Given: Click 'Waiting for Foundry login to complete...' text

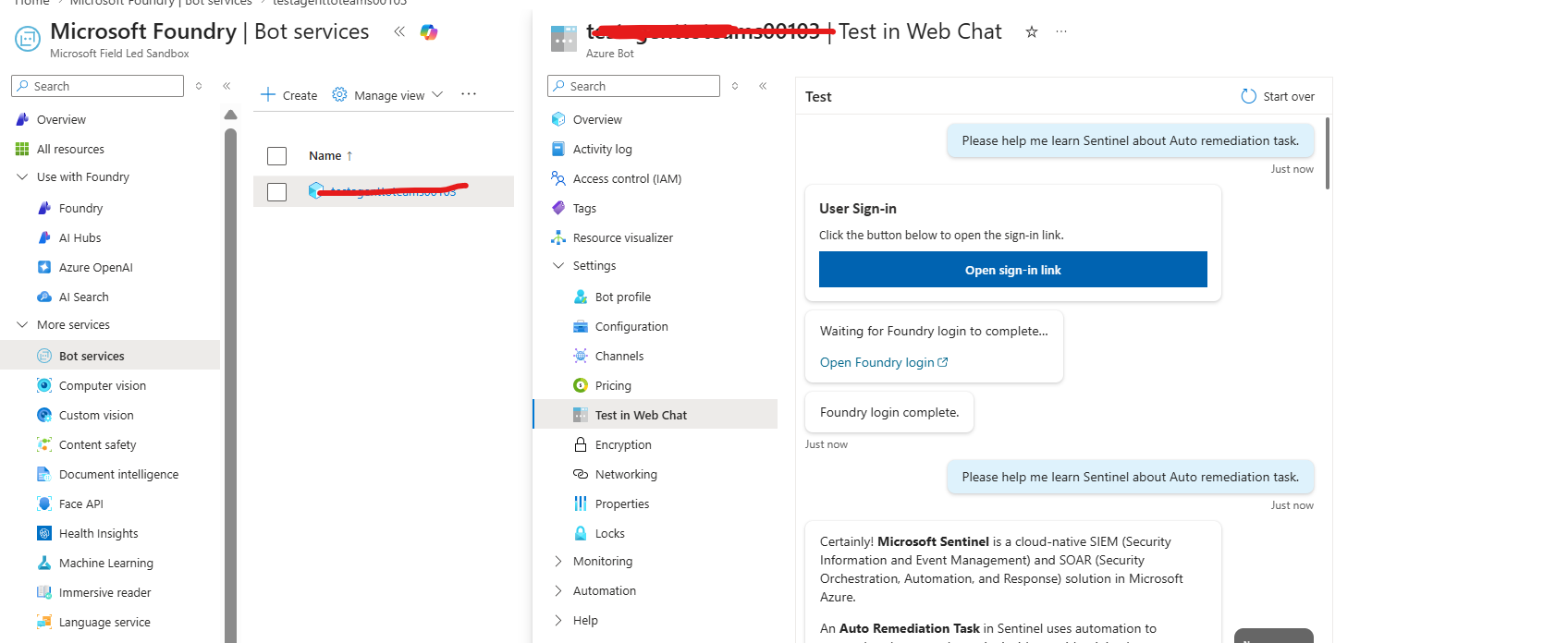Looking at the screenshot, I should (x=934, y=331).
